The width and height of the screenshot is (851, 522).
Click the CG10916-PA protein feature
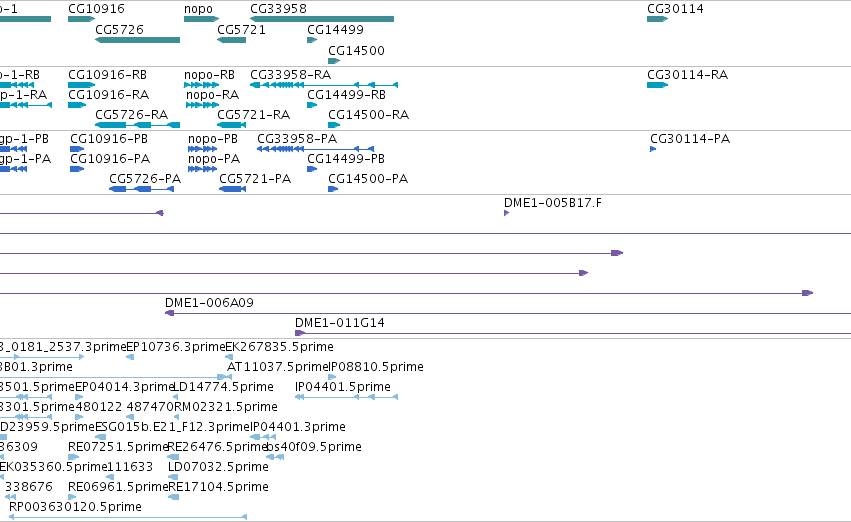coord(77,169)
